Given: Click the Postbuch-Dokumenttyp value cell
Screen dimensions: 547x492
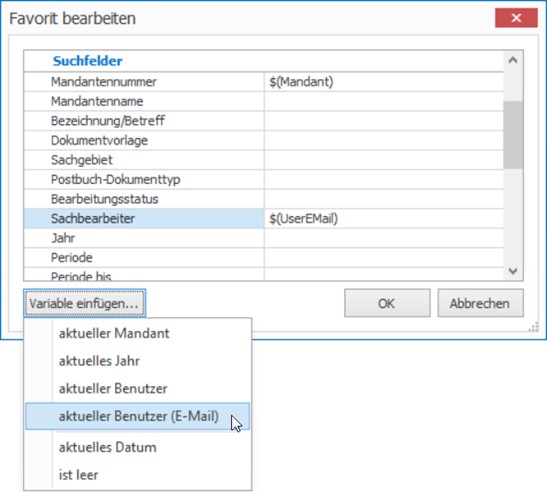Looking at the screenshot, I should click(384, 180).
